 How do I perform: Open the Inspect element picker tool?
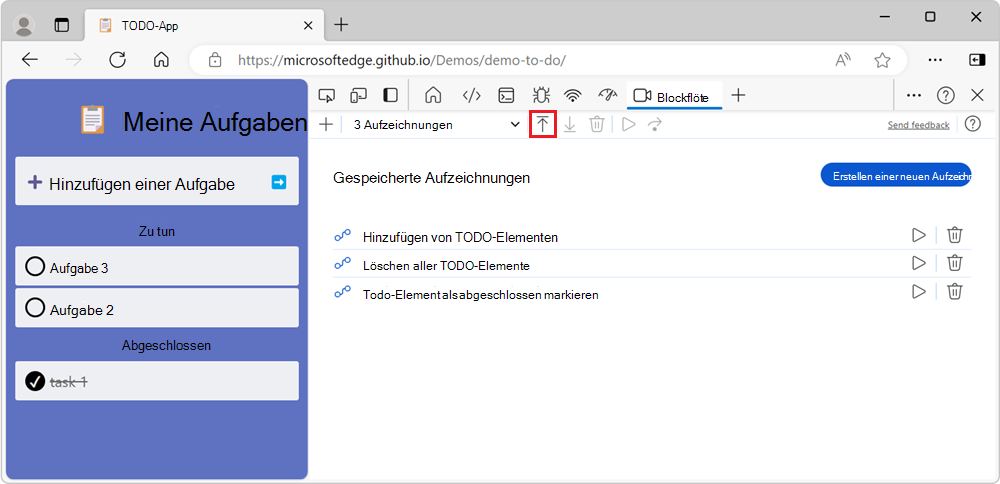click(326, 96)
